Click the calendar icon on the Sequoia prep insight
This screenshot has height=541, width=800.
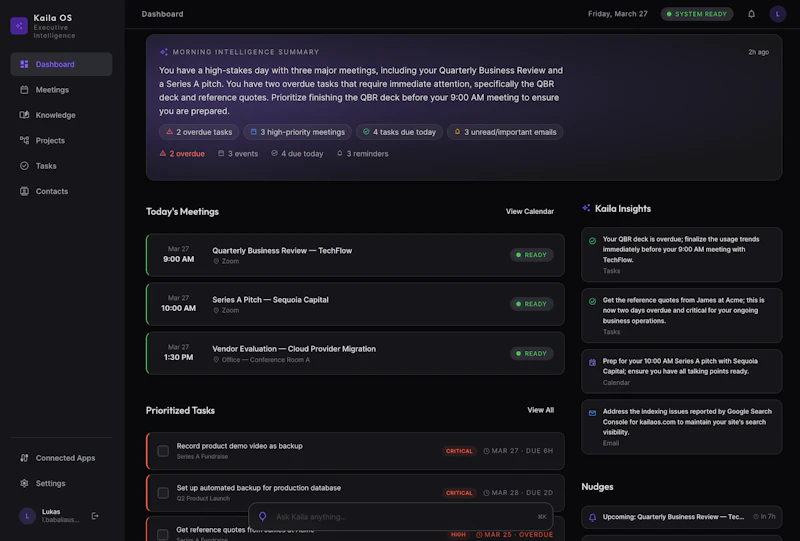592,362
